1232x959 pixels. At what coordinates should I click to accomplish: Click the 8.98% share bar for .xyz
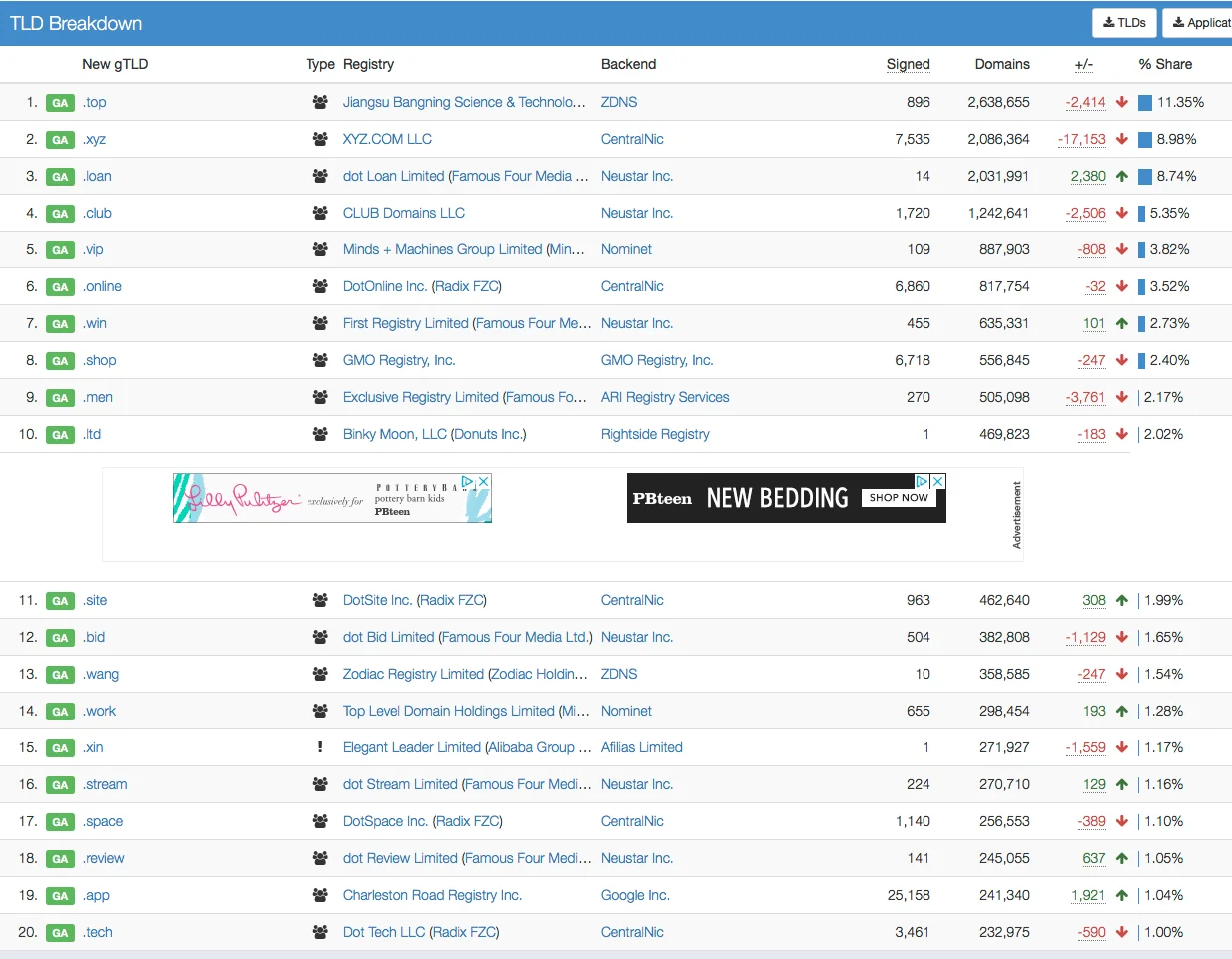pos(1144,139)
